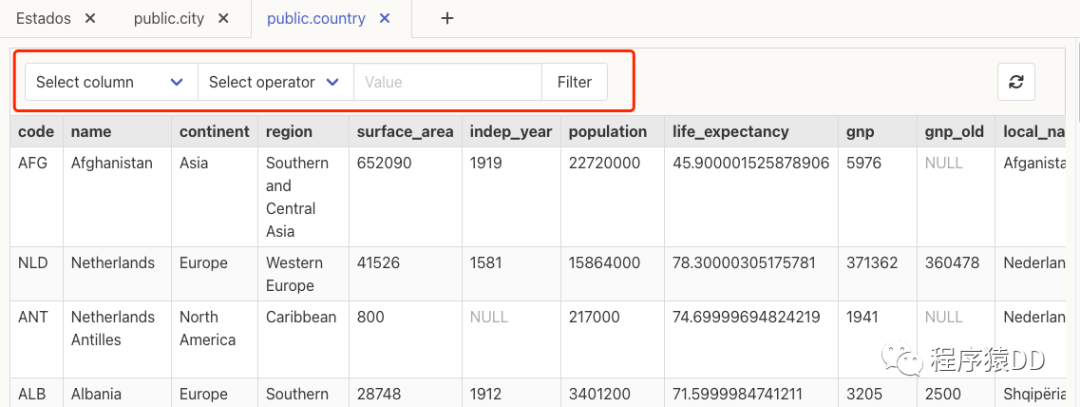The width and height of the screenshot is (1080, 407).
Task: Close the public.country tab
Action: tap(385, 18)
